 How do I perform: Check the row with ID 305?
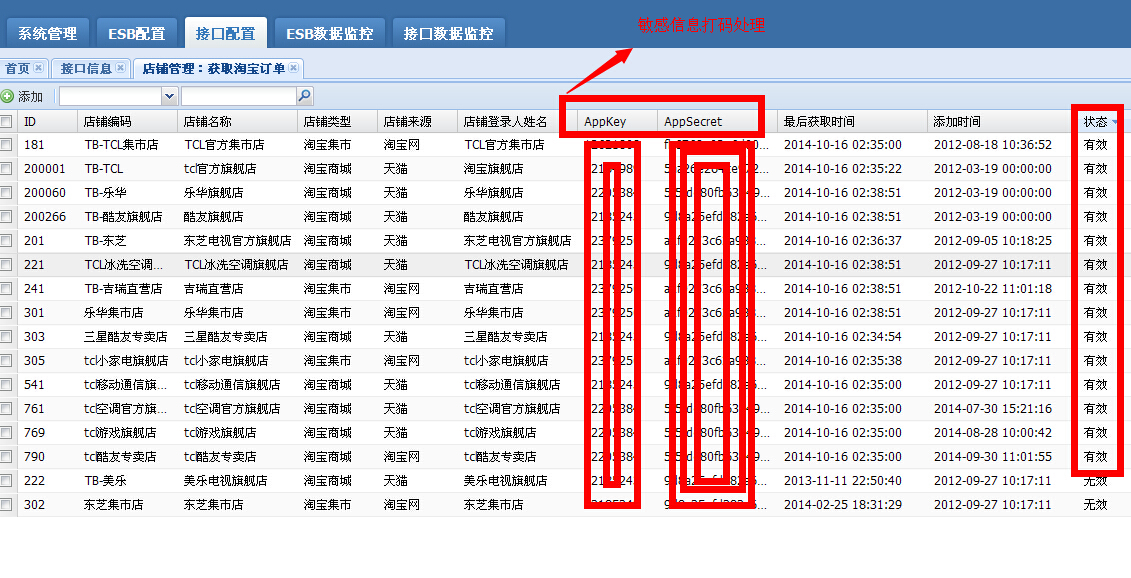point(6,360)
